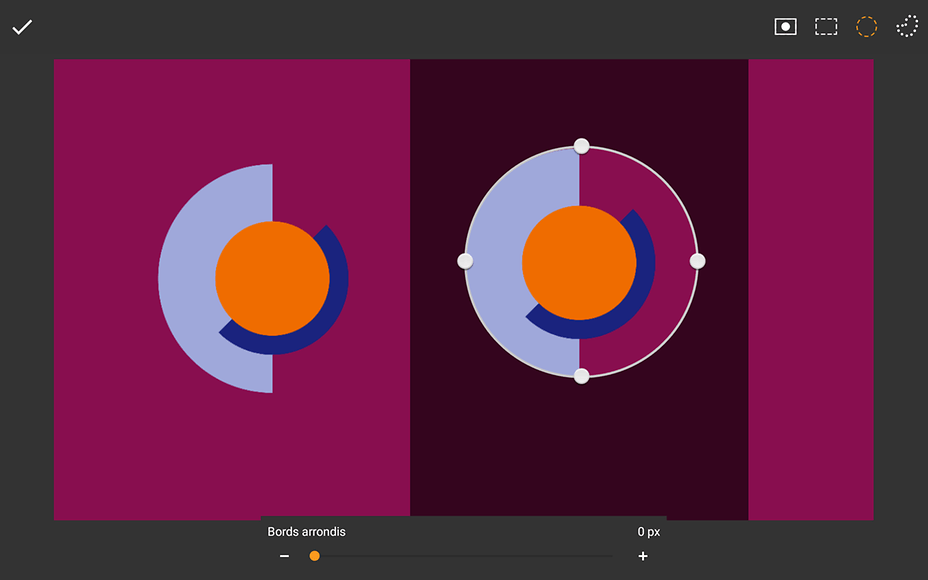Click the right handle of the circular selection
928x580 pixels.
coord(697,261)
